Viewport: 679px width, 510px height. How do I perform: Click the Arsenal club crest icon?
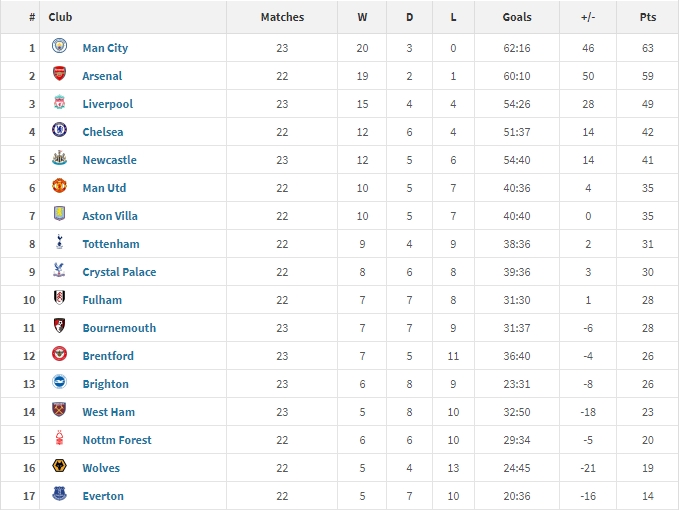point(59,75)
